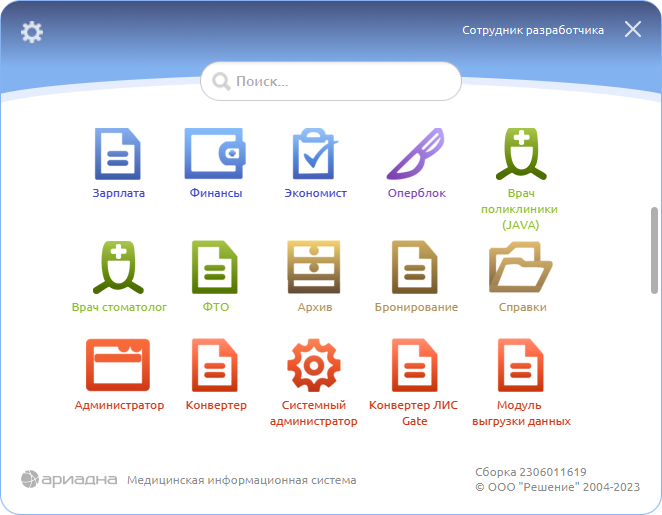This screenshot has height=515, width=662.
Task: Click the Медицинская информационная система text
Action: [x=241, y=480]
